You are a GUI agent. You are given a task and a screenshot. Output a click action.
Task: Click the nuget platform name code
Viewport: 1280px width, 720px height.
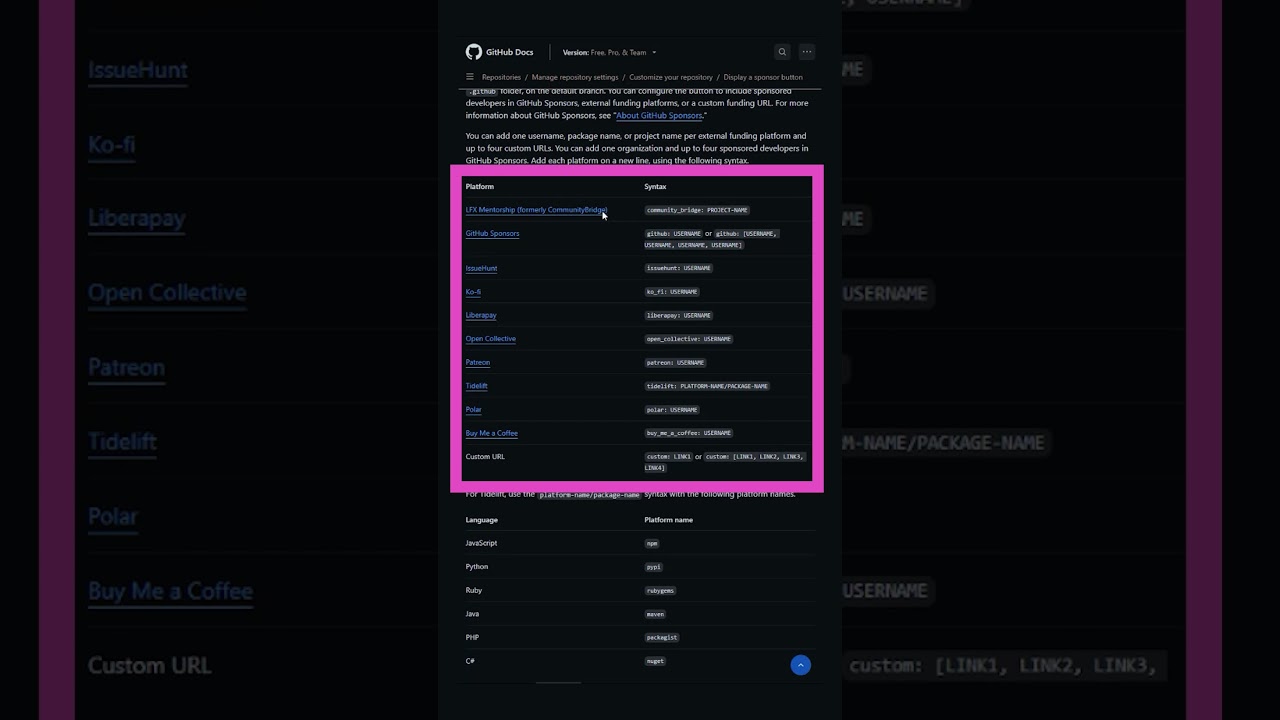click(655, 661)
